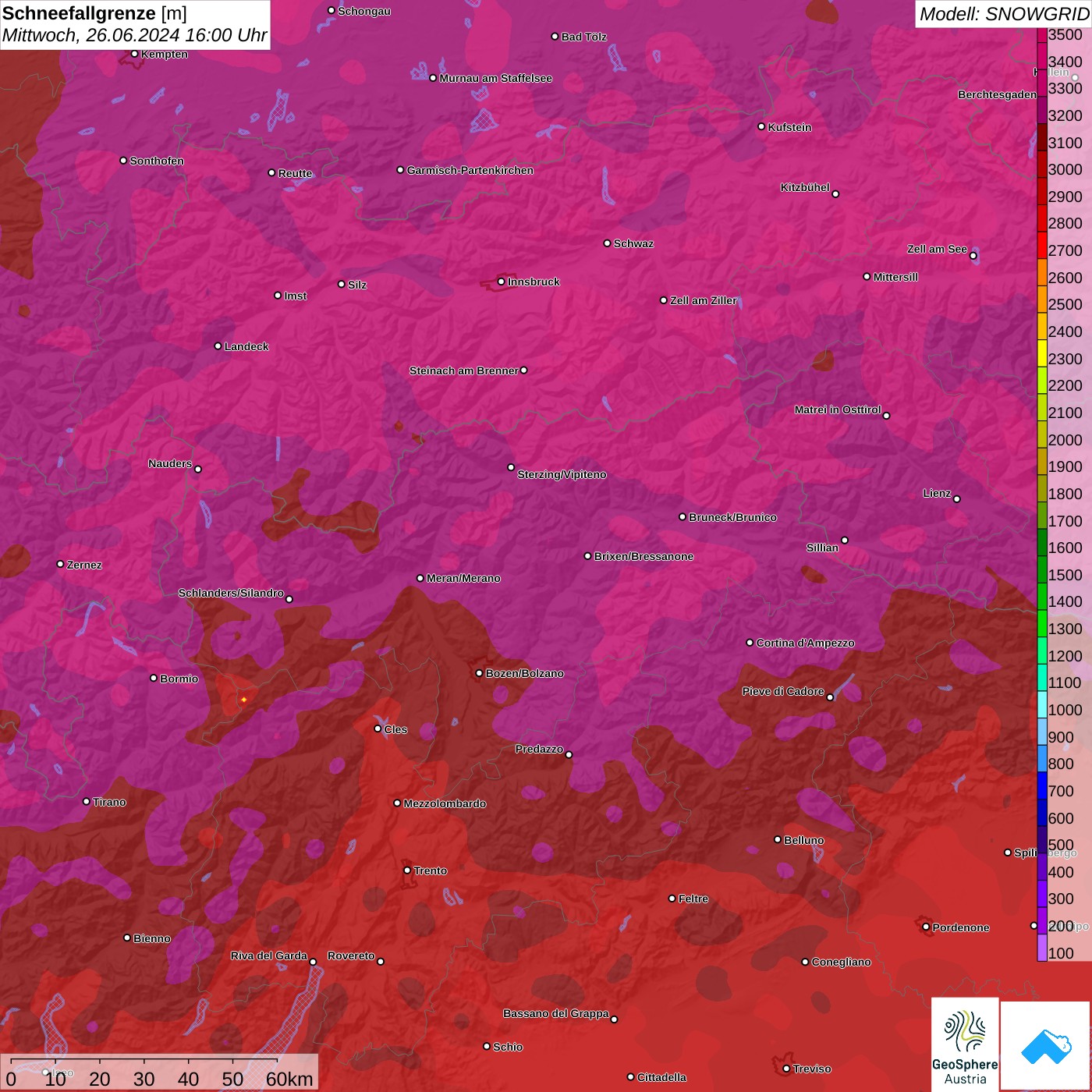This screenshot has height=1092, width=1092.
Task: Click the Bassano del Grappa label
Action: [556, 1013]
